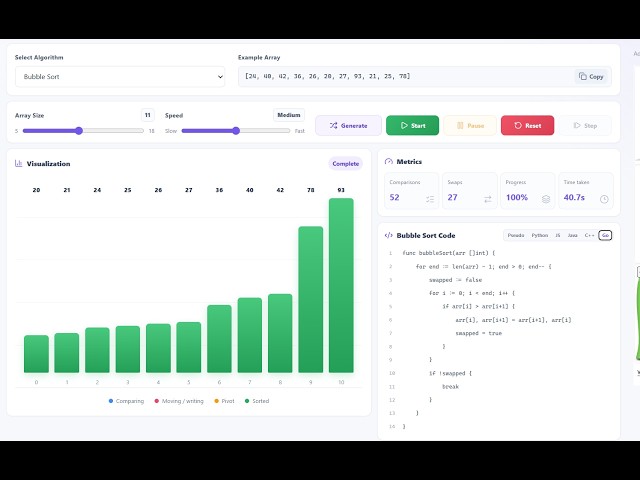This screenshot has width=640, height=480.
Task: Click the Comparisons value 52
Action: [x=394, y=198]
